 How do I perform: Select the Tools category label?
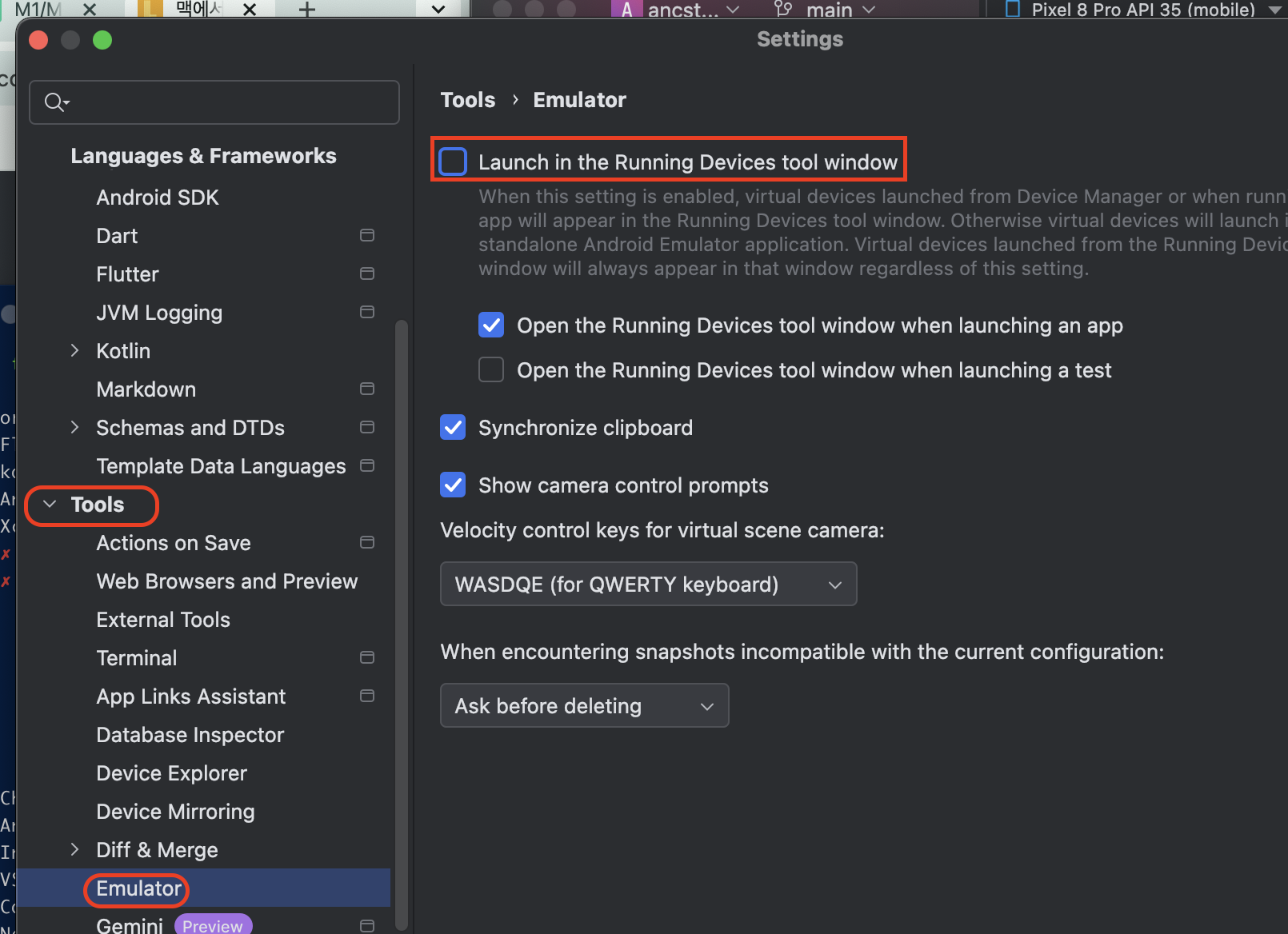click(x=98, y=504)
